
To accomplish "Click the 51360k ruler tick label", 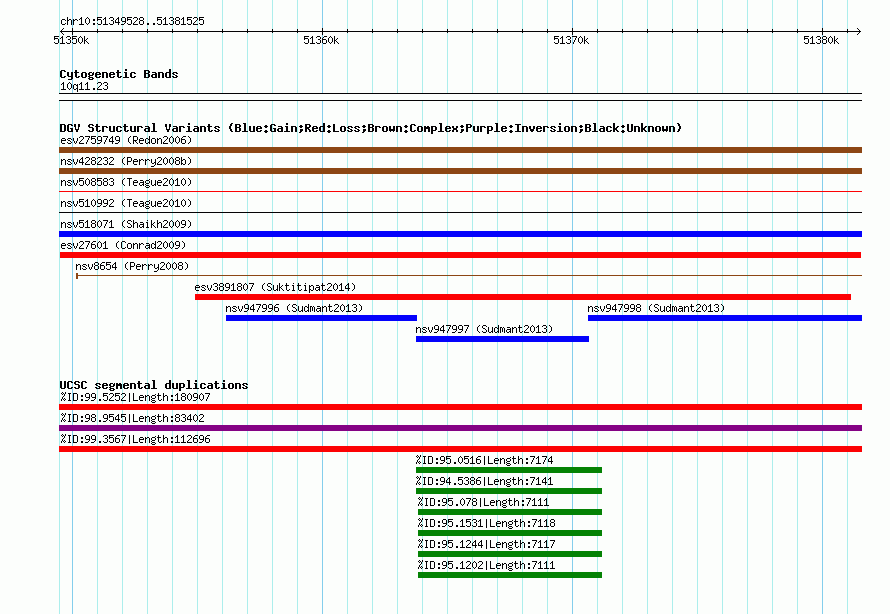I will (321, 40).
